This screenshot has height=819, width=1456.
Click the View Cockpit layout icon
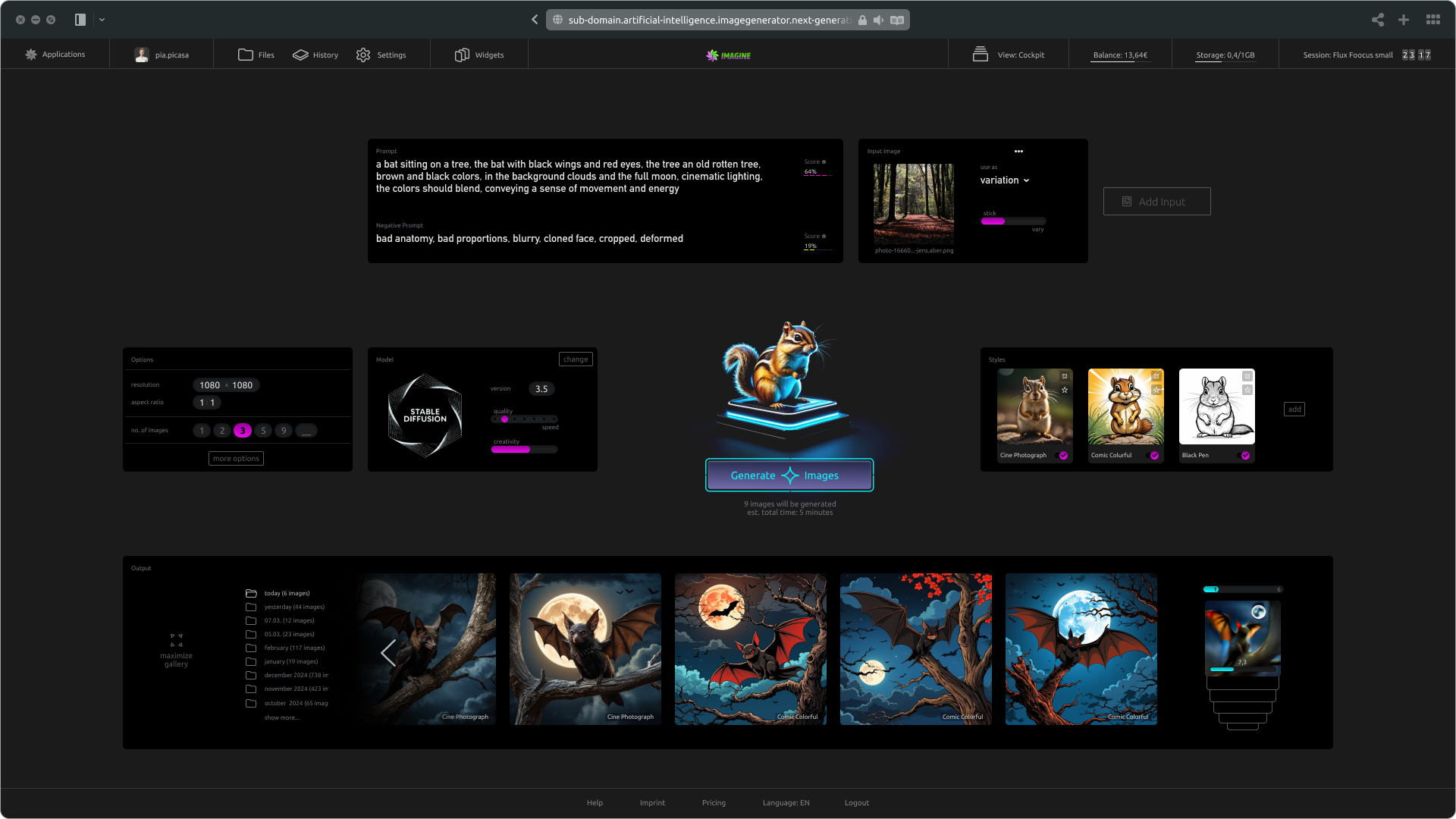tap(980, 55)
